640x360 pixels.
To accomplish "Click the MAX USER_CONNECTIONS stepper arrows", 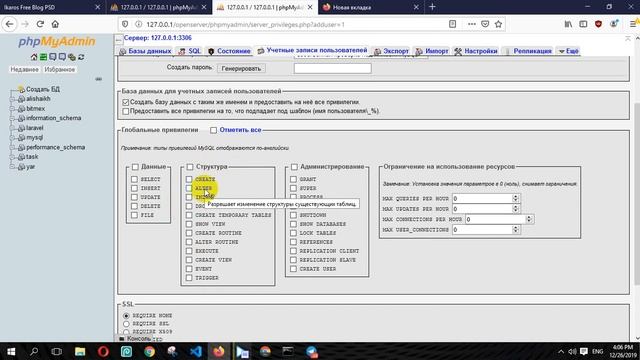I will click(x=516, y=230).
